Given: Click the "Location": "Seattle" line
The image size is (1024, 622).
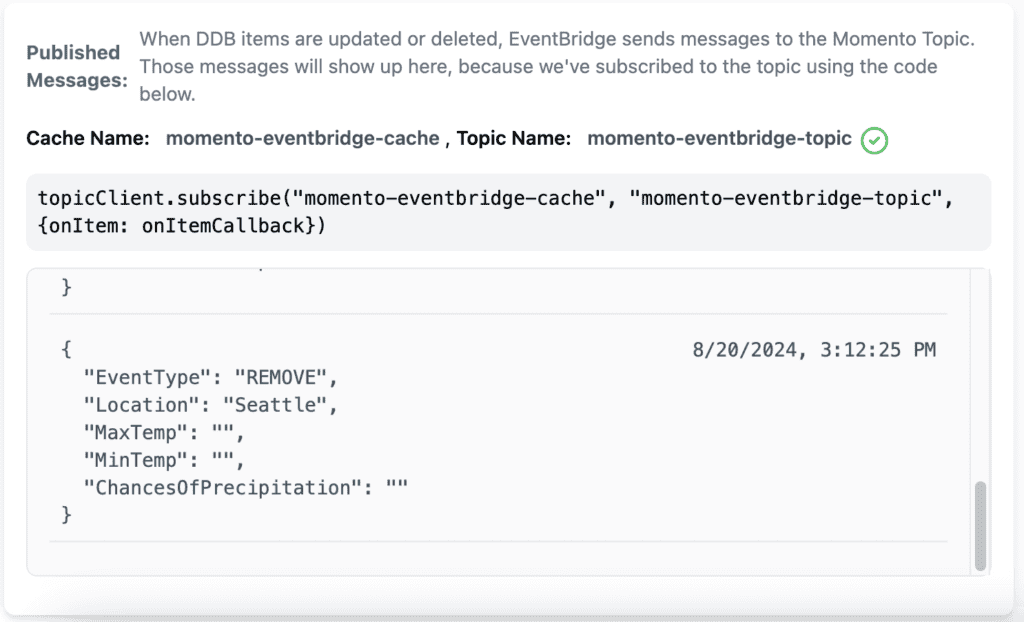Looking at the screenshot, I should [210, 405].
